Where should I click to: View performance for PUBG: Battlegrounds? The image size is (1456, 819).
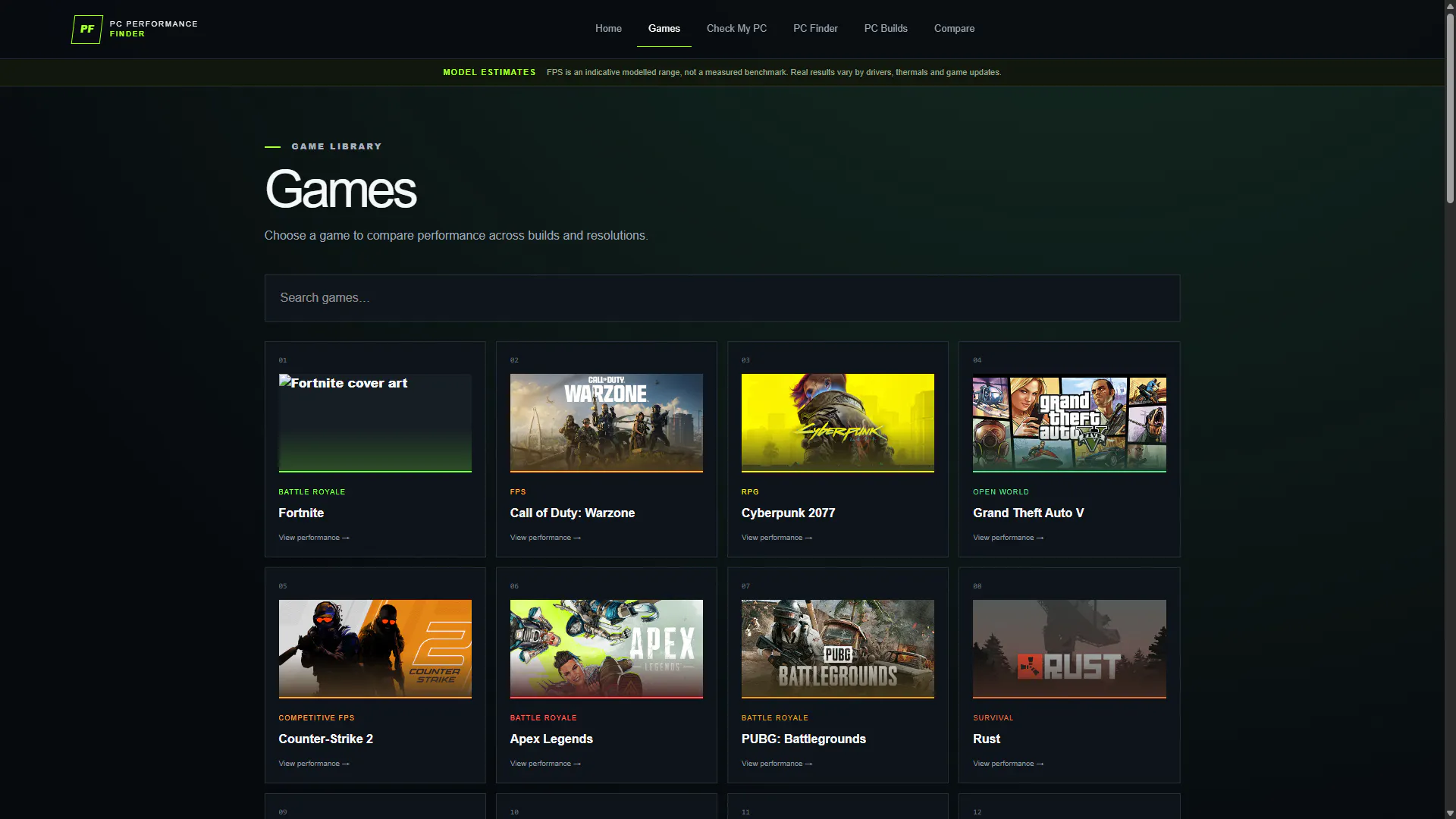click(777, 764)
